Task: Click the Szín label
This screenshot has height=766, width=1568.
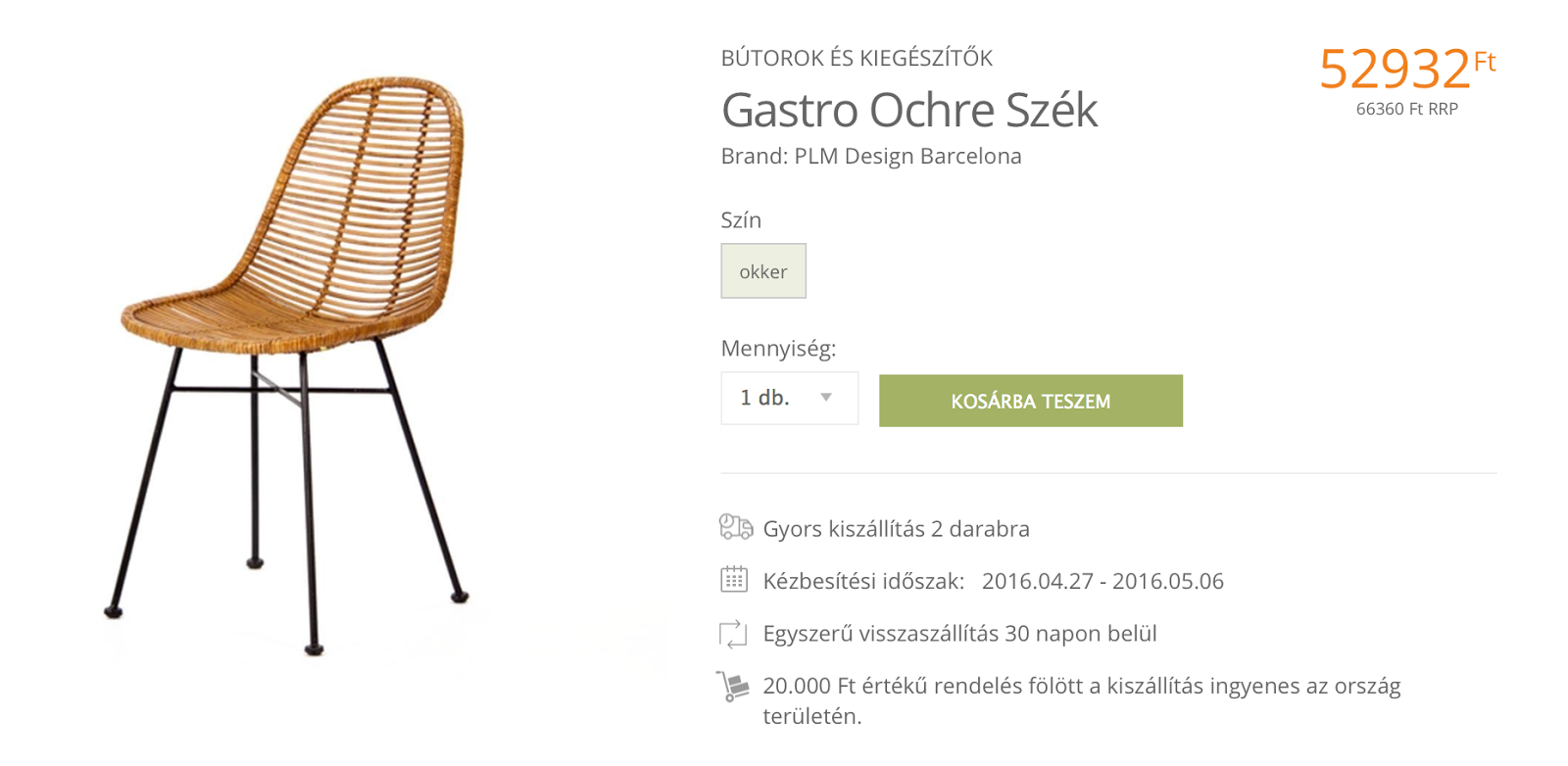Action: pos(741,219)
